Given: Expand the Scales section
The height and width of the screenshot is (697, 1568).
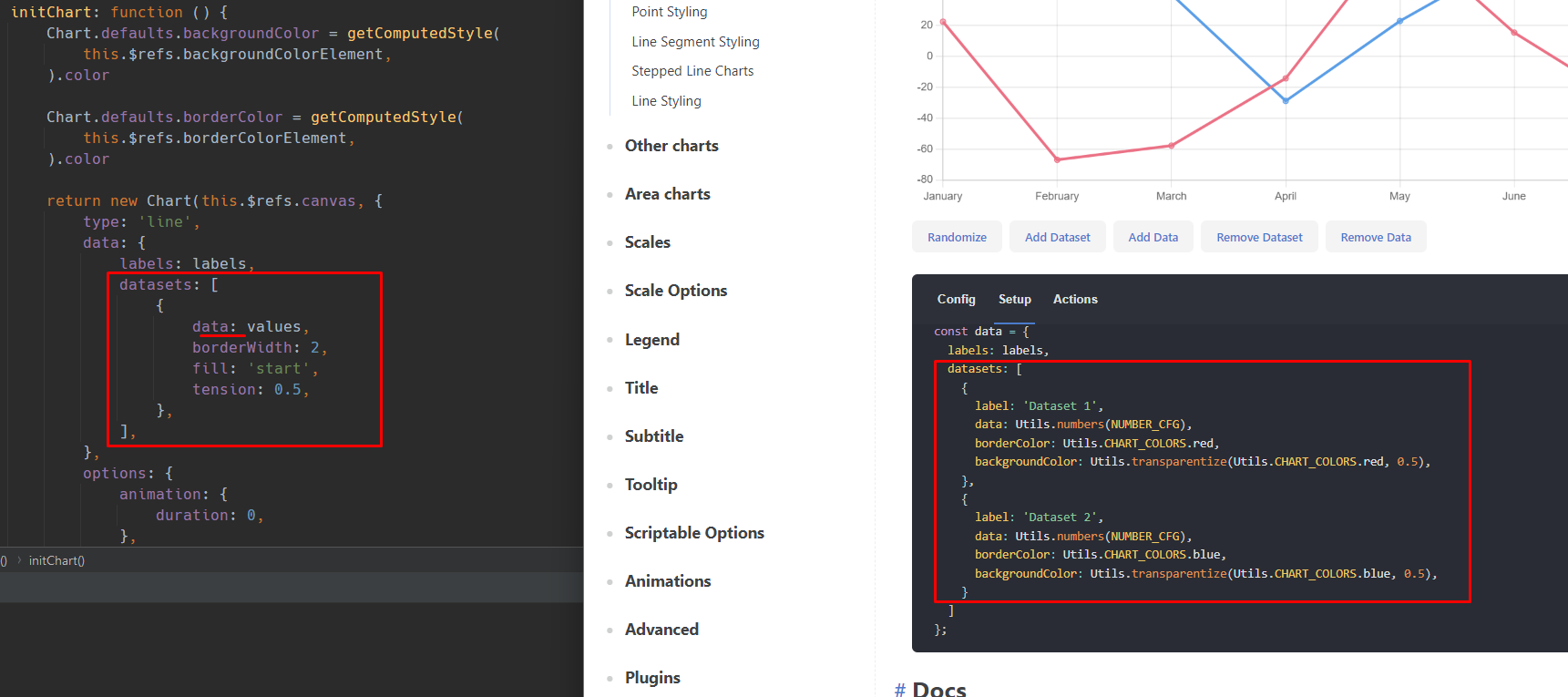Looking at the screenshot, I should click(648, 242).
